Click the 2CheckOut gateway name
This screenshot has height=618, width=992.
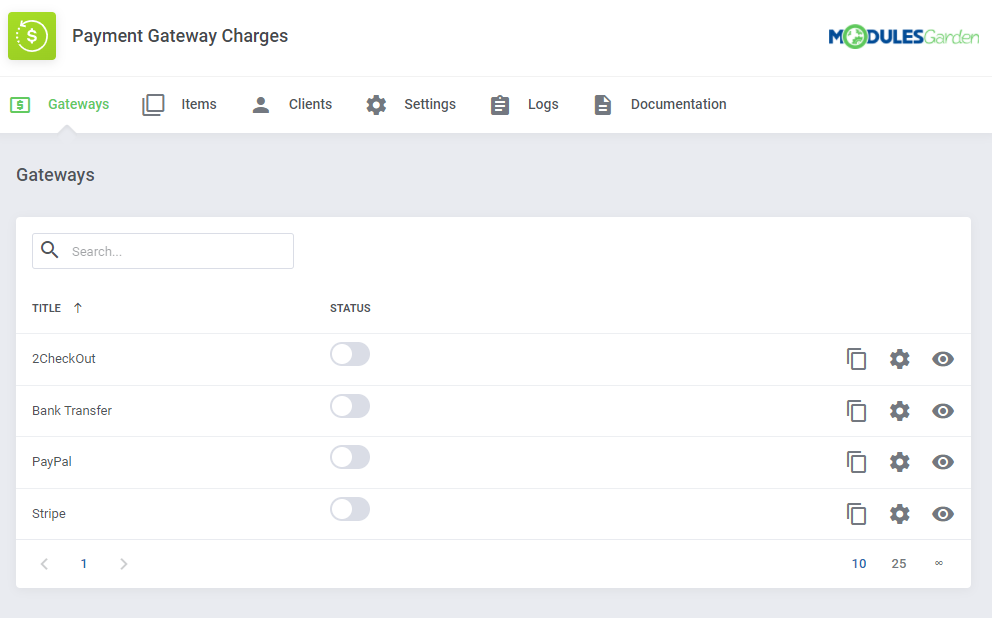coord(64,359)
